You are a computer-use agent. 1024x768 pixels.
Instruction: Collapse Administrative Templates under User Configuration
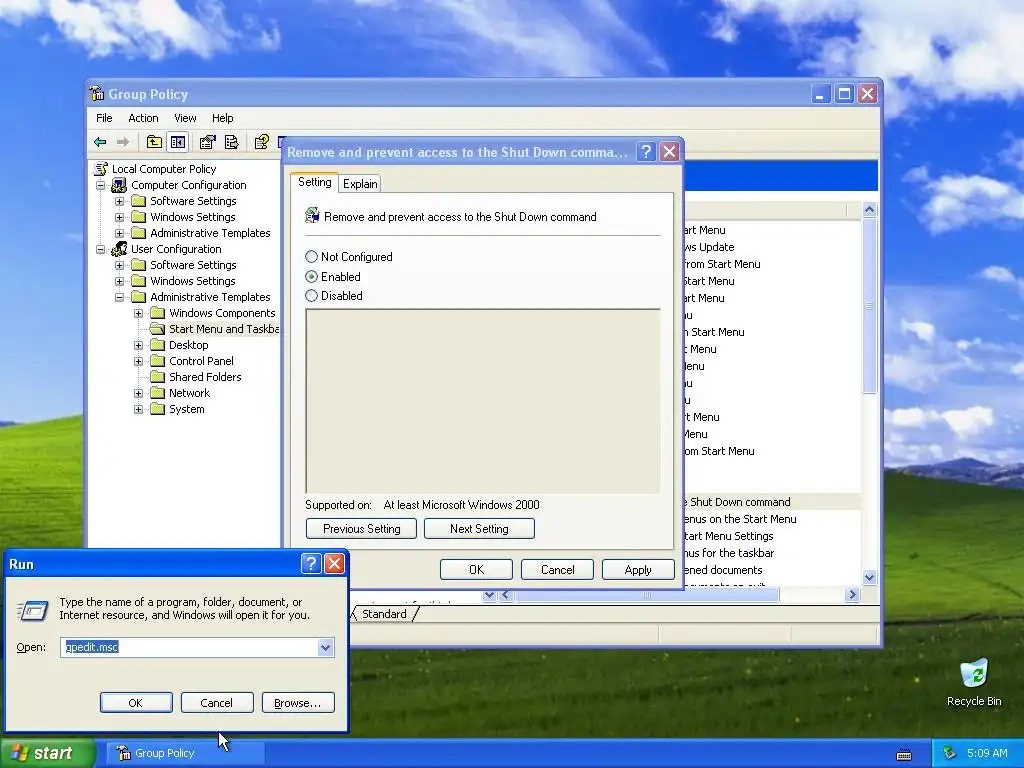pos(120,297)
